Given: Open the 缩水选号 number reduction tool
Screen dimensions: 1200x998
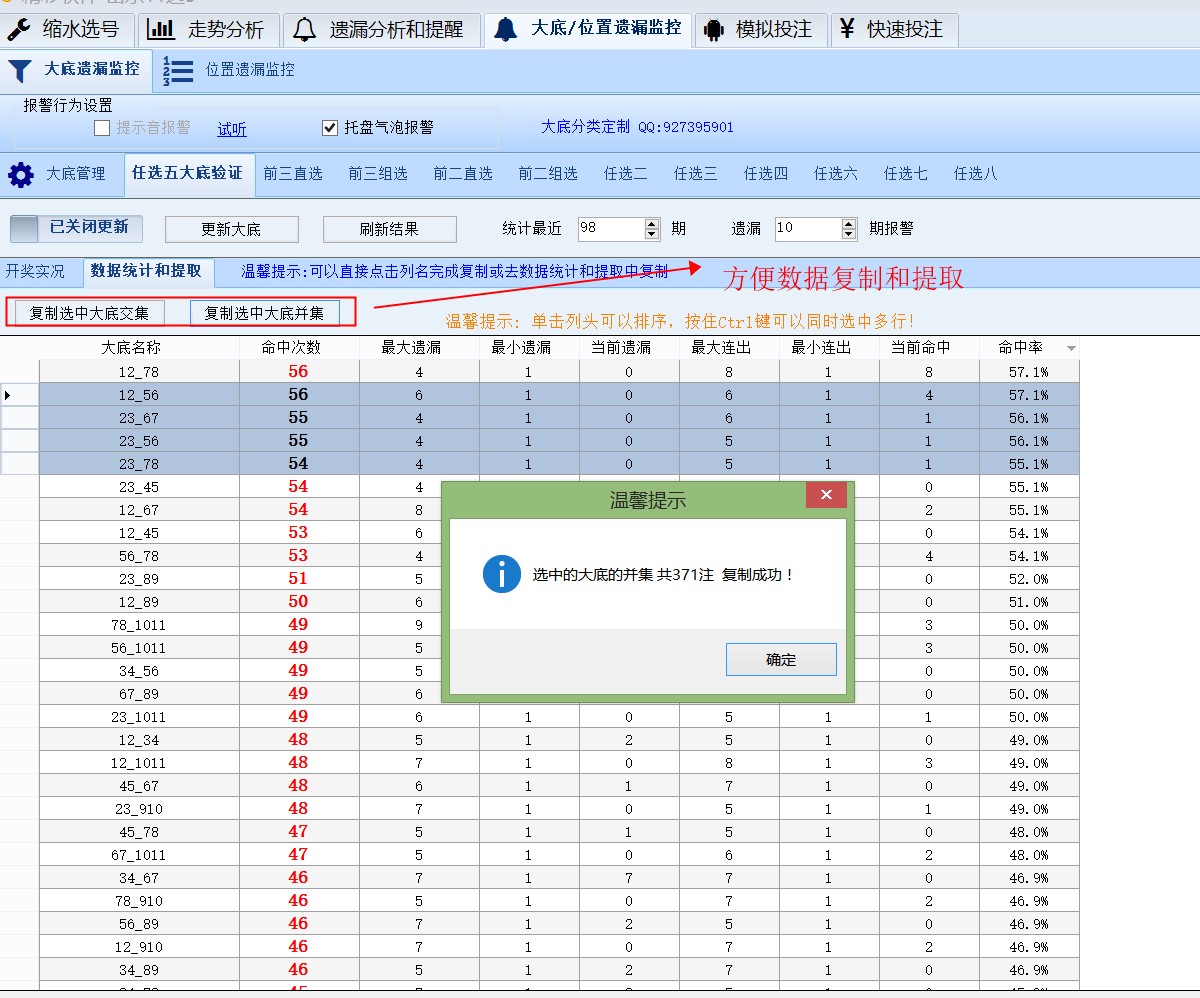Looking at the screenshot, I should click(65, 29).
